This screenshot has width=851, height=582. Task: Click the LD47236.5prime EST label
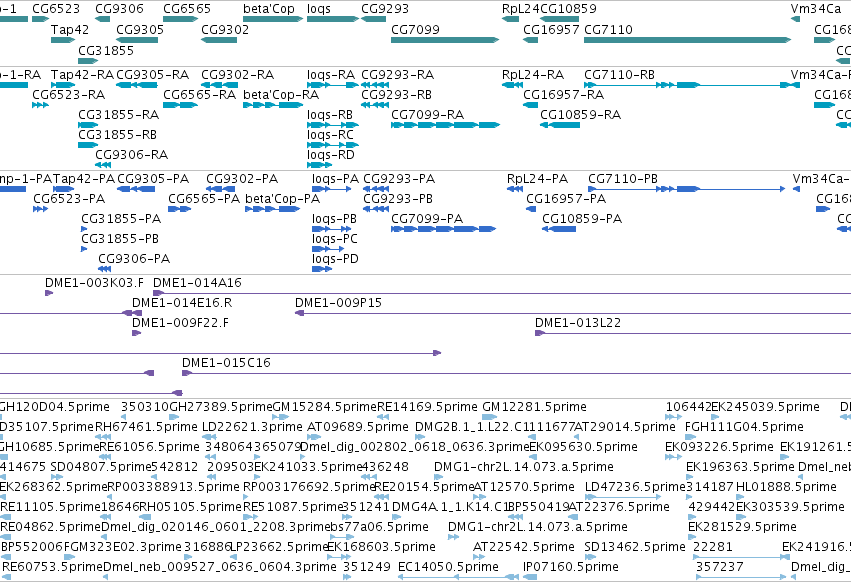coord(636,486)
